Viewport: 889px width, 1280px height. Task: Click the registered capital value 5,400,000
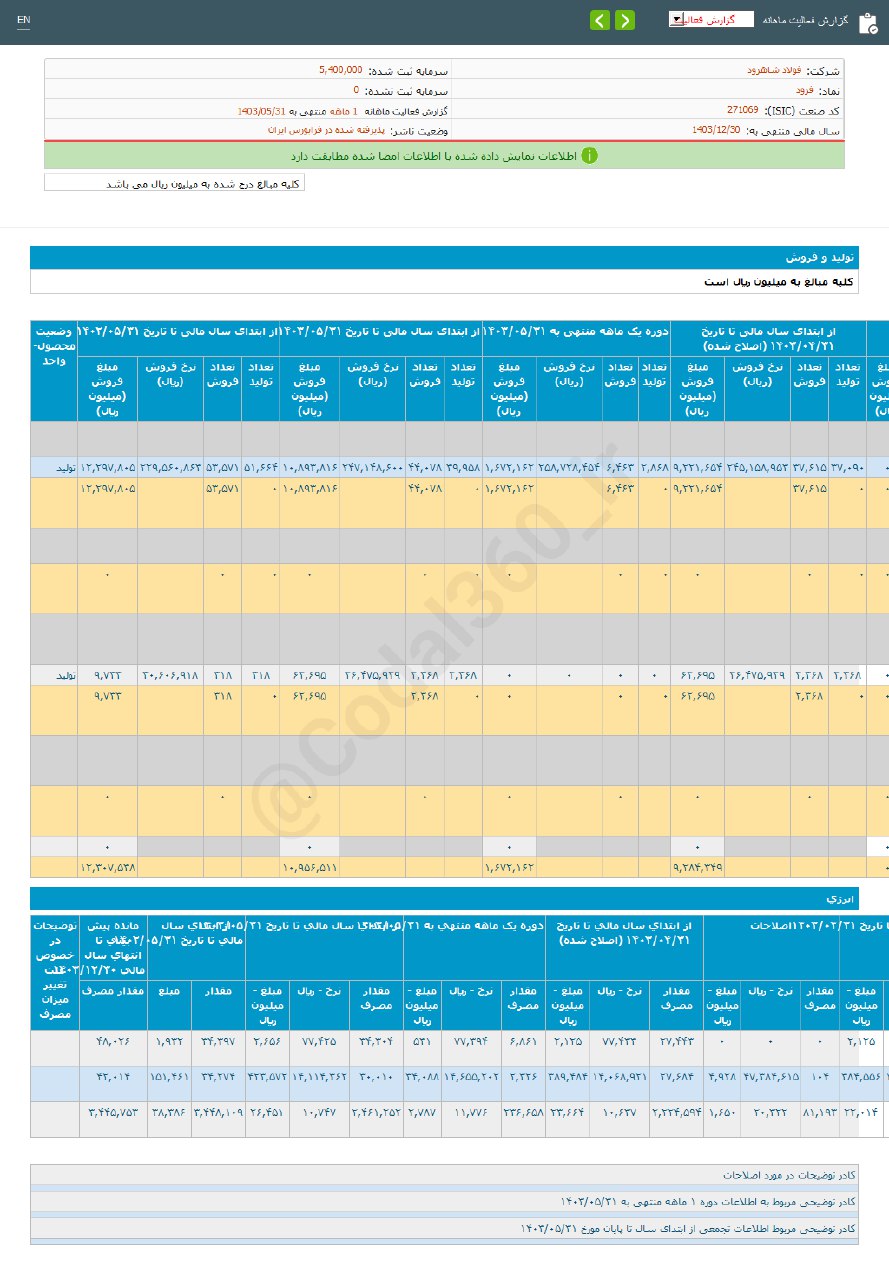click(340, 71)
